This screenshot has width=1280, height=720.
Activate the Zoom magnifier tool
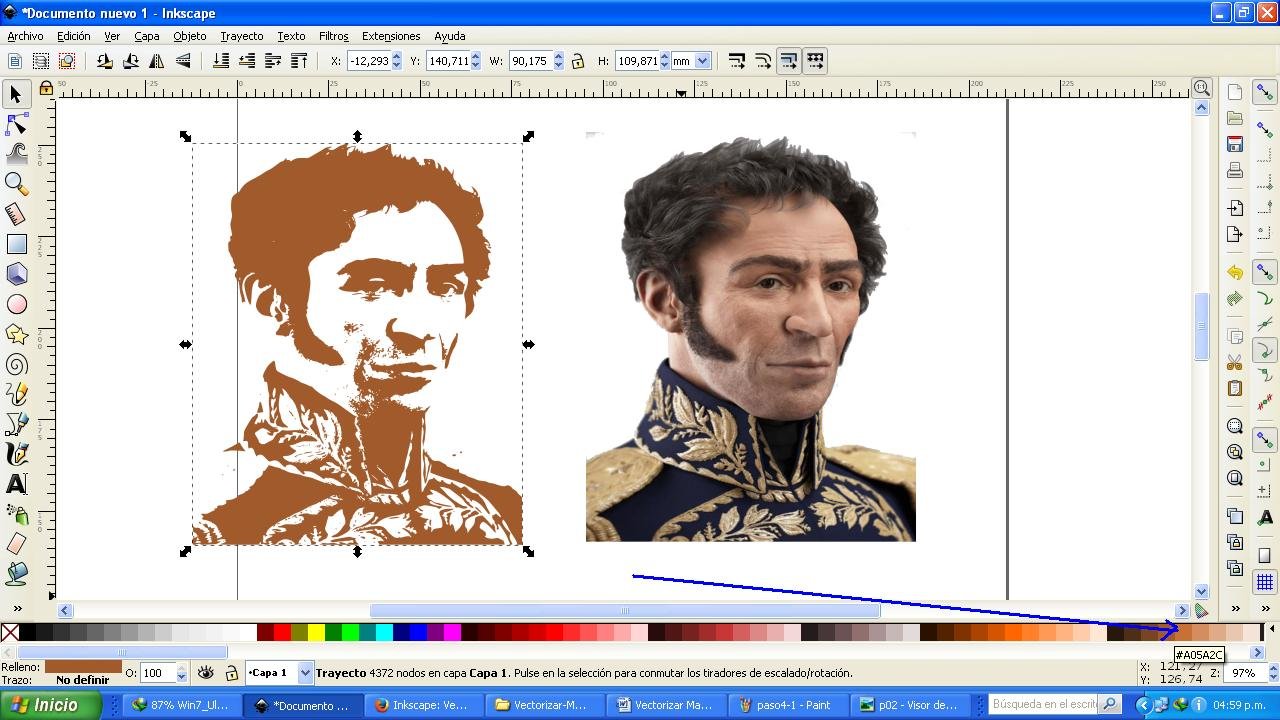(16, 184)
